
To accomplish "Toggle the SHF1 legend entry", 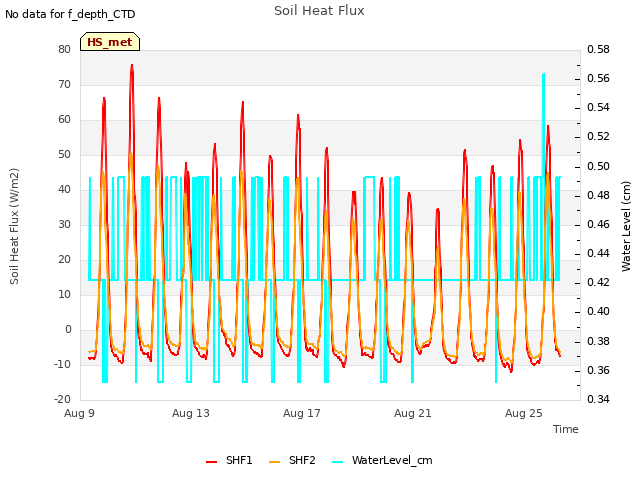I will (229, 460).
